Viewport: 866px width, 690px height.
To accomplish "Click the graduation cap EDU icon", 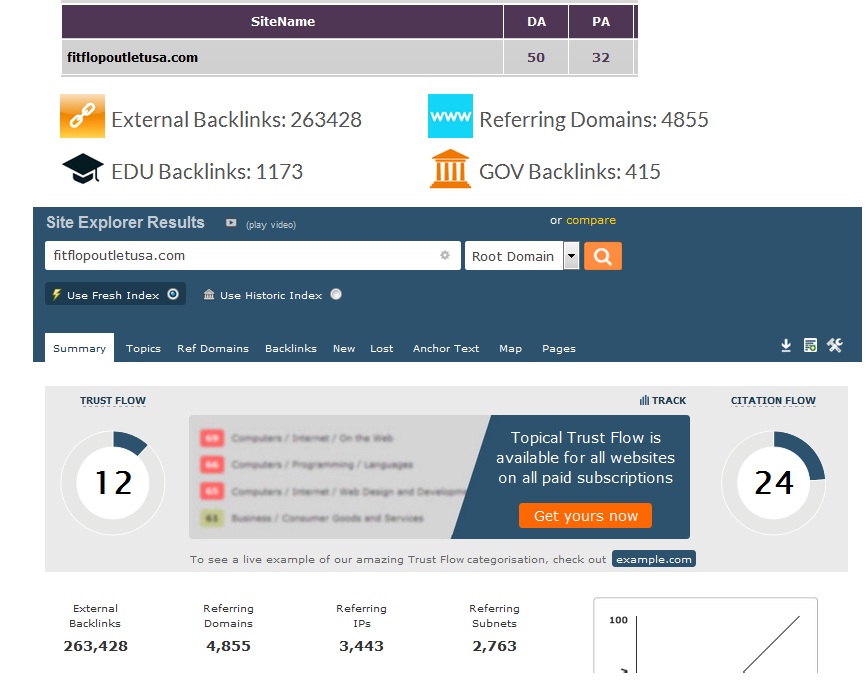I will coord(83,168).
